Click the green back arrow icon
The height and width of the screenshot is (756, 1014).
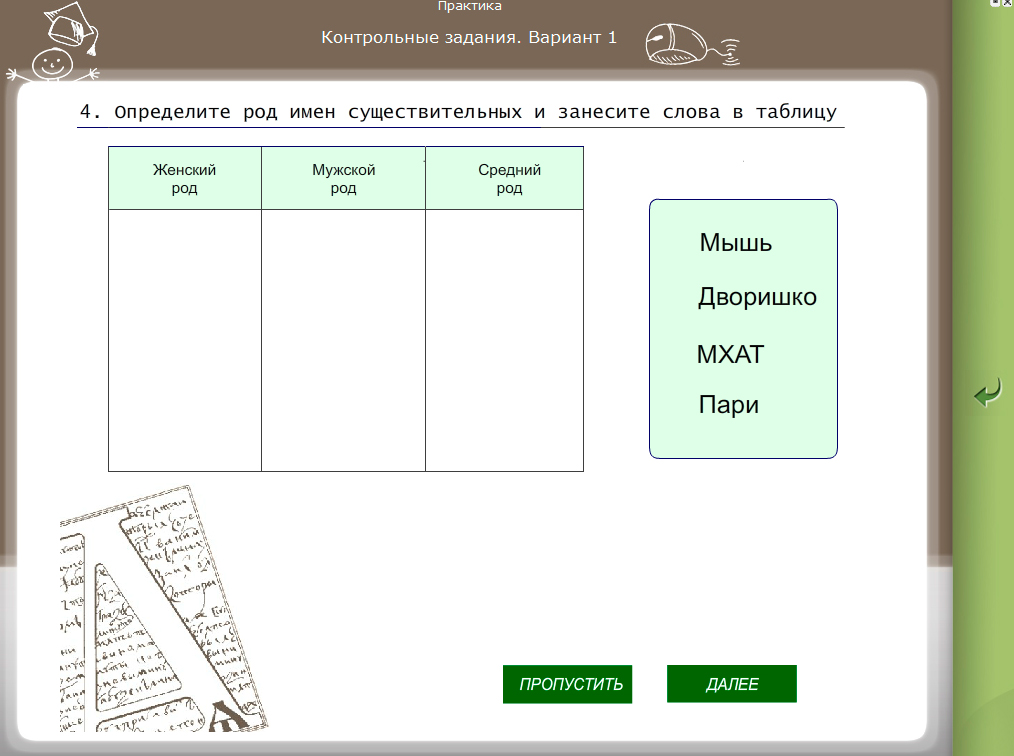[x=987, y=393]
